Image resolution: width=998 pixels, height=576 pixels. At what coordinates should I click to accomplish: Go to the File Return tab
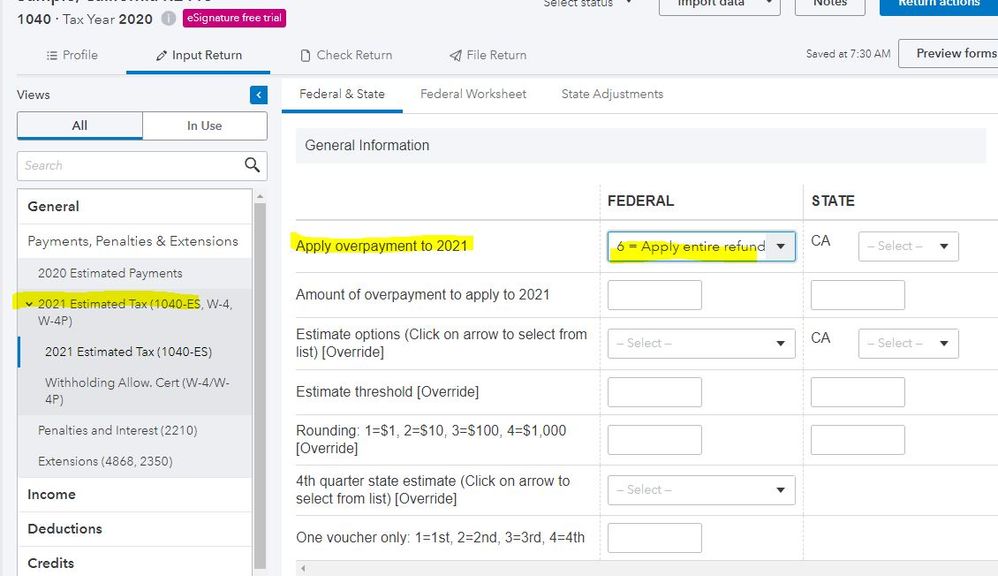488,55
